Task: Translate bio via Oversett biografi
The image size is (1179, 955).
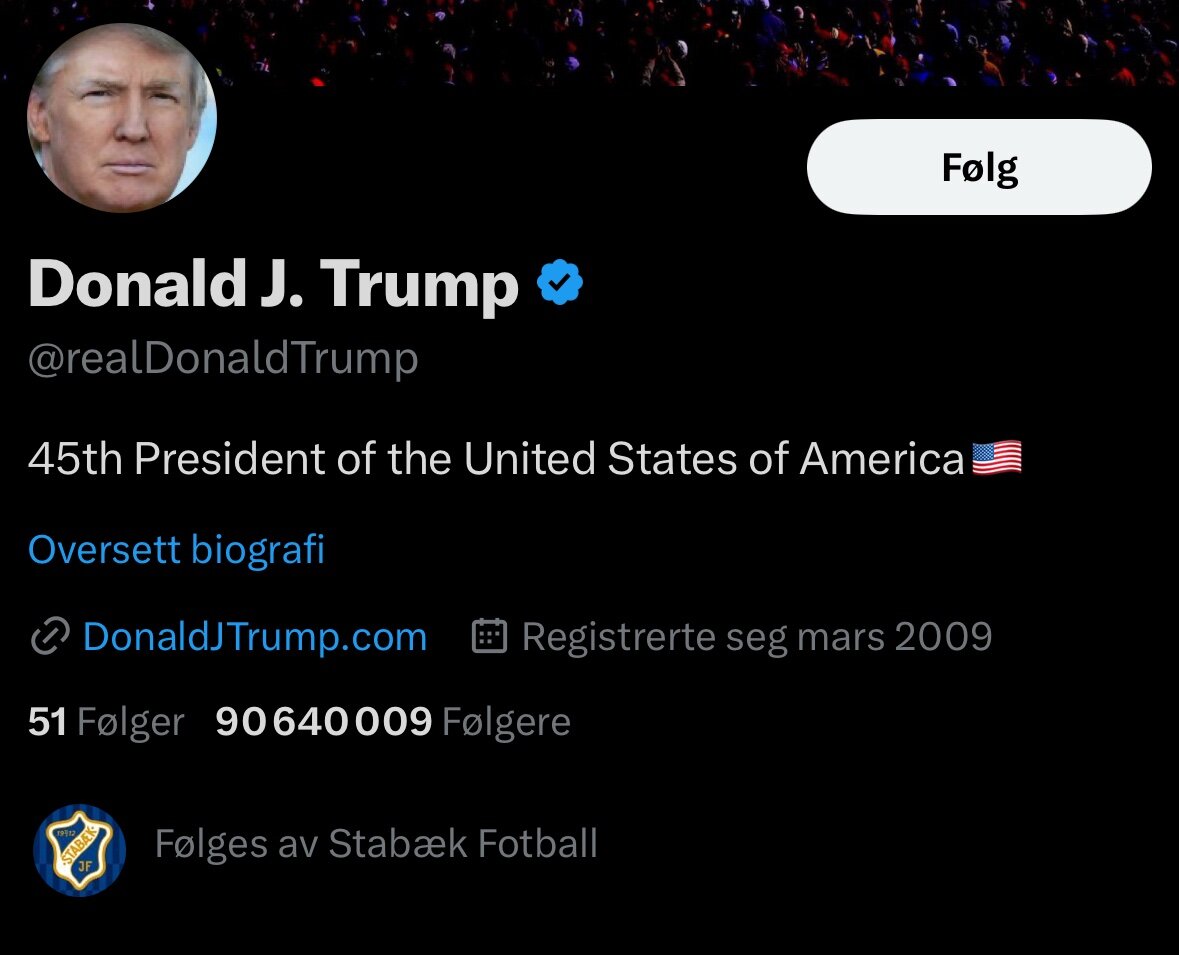Action: [x=176, y=549]
